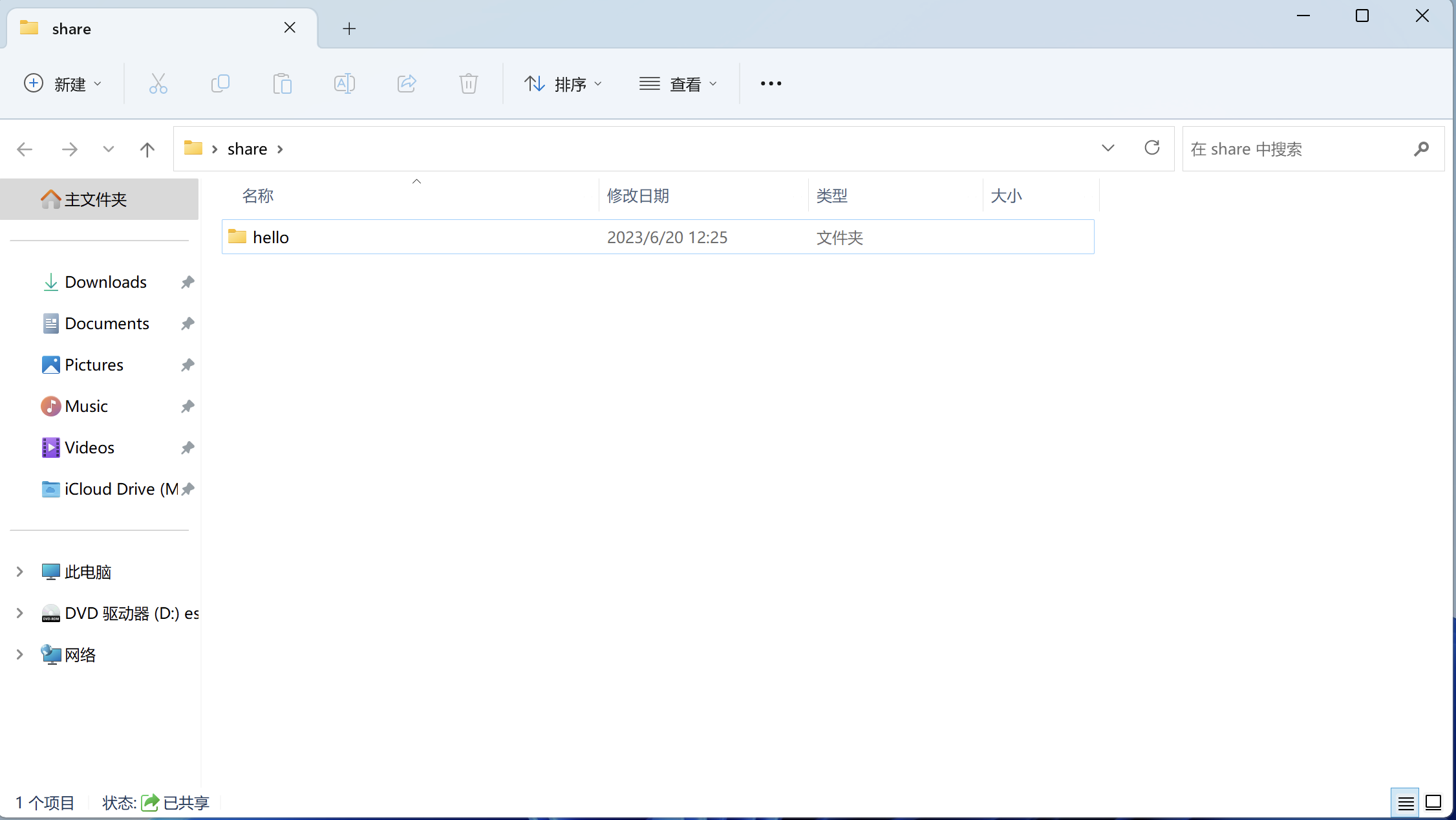Switch to details view layout icon
This screenshot has height=820, width=1456.
pos(1406,803)
